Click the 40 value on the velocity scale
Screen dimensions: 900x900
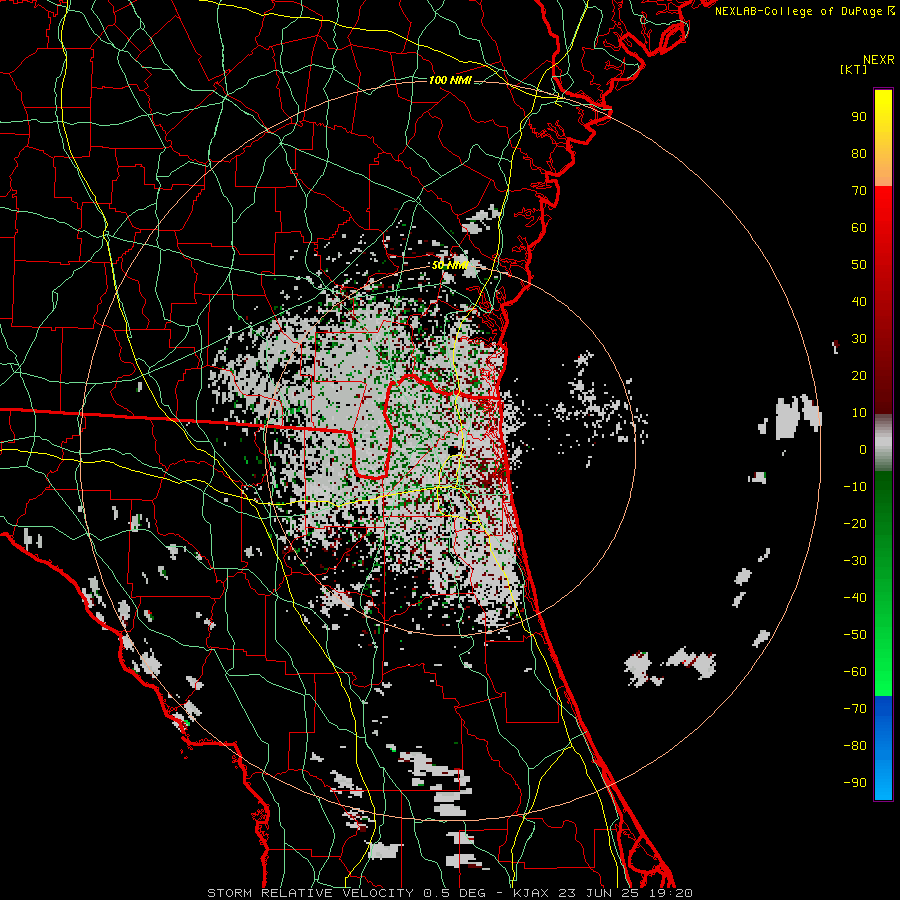pos(859,302)
